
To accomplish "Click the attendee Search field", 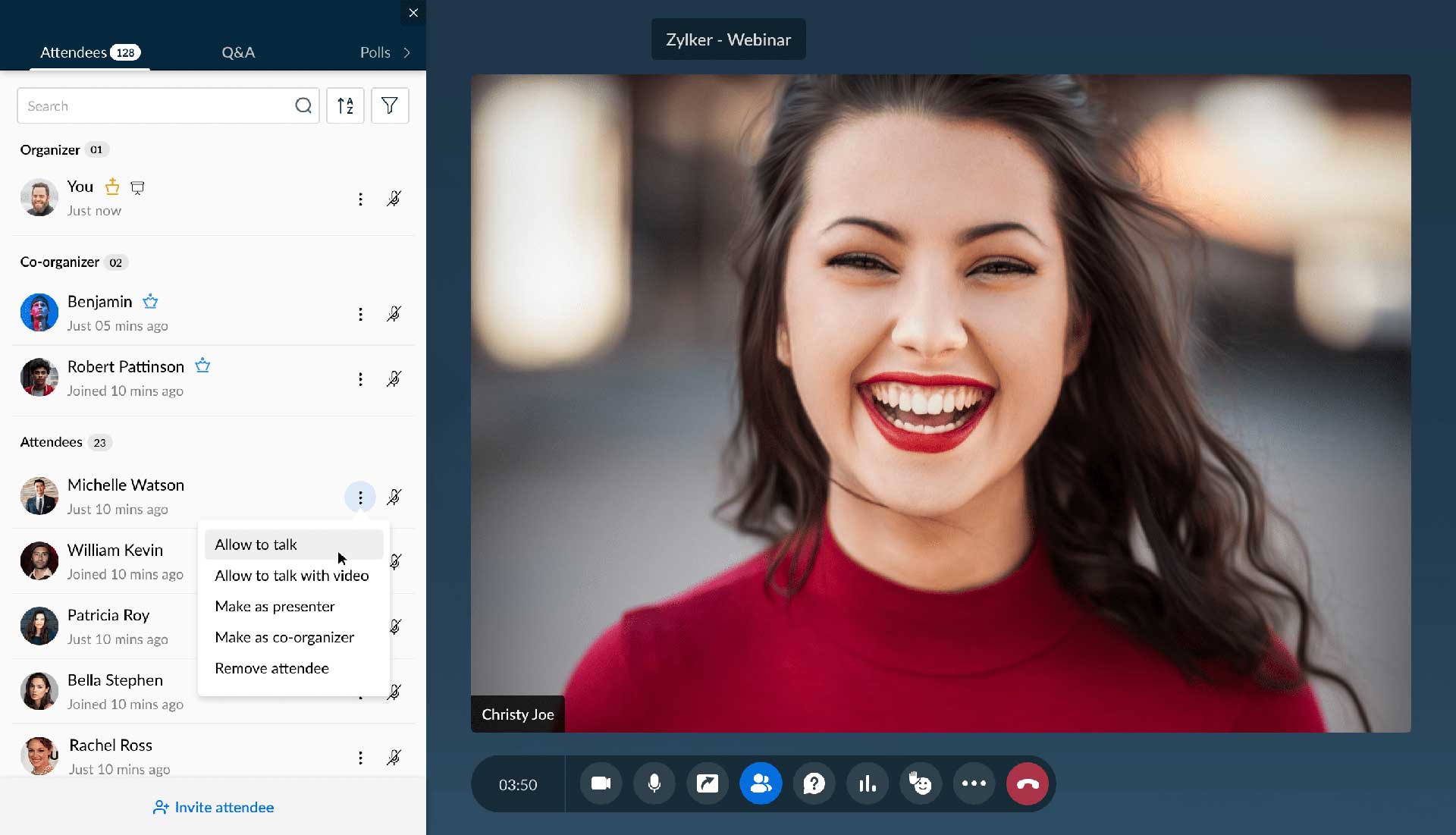I will pyautogui.click(x=155, y=106).
